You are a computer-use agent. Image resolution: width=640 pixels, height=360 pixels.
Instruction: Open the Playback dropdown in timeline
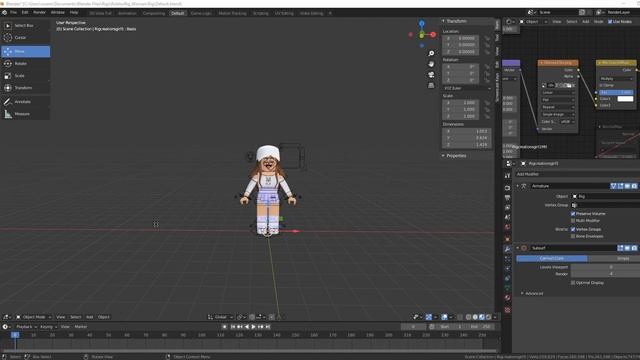coord(26,327)
